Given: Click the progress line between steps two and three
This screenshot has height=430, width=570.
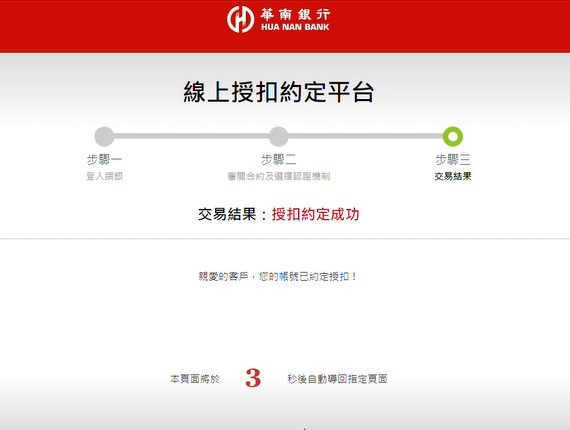Looking at the screenshot, I should [366, 136].
